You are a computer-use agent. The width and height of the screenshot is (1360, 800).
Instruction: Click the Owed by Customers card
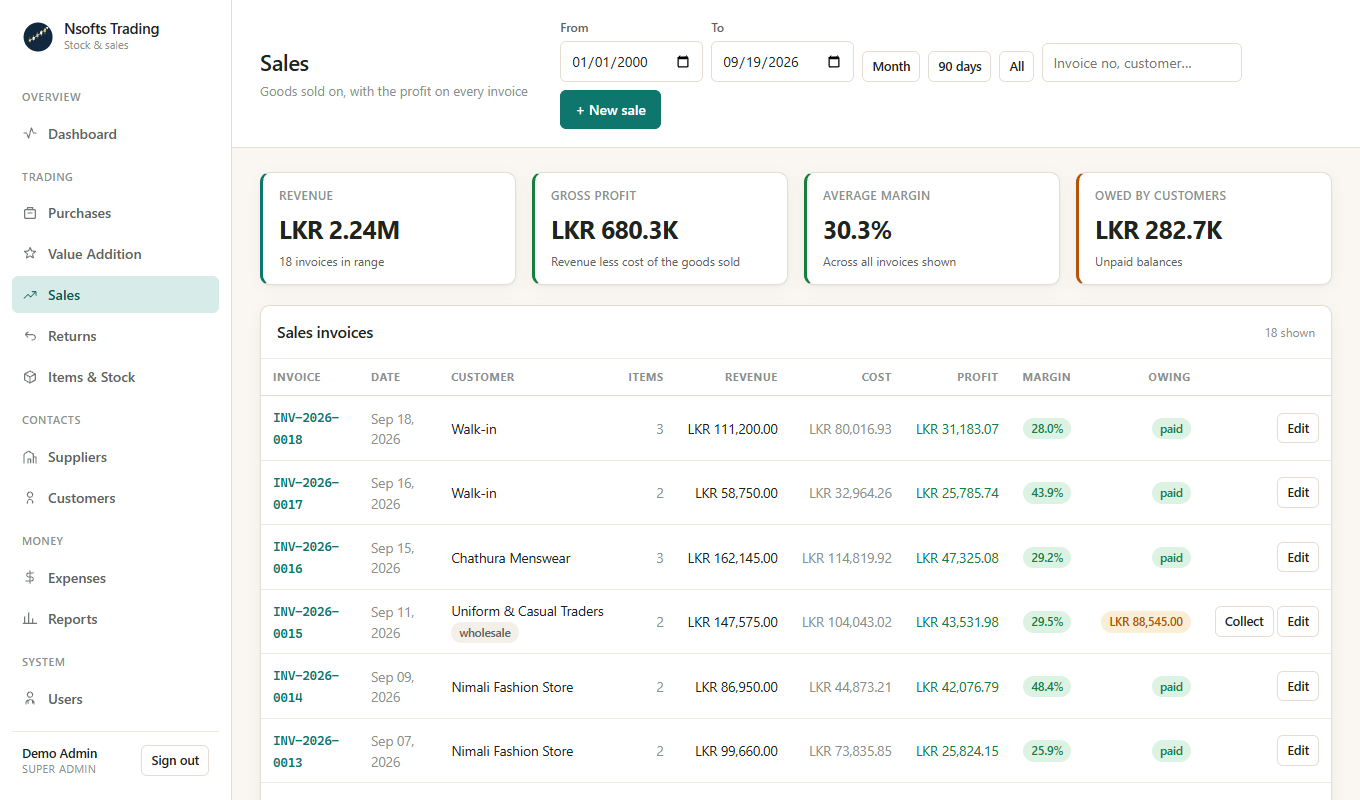1204,228
